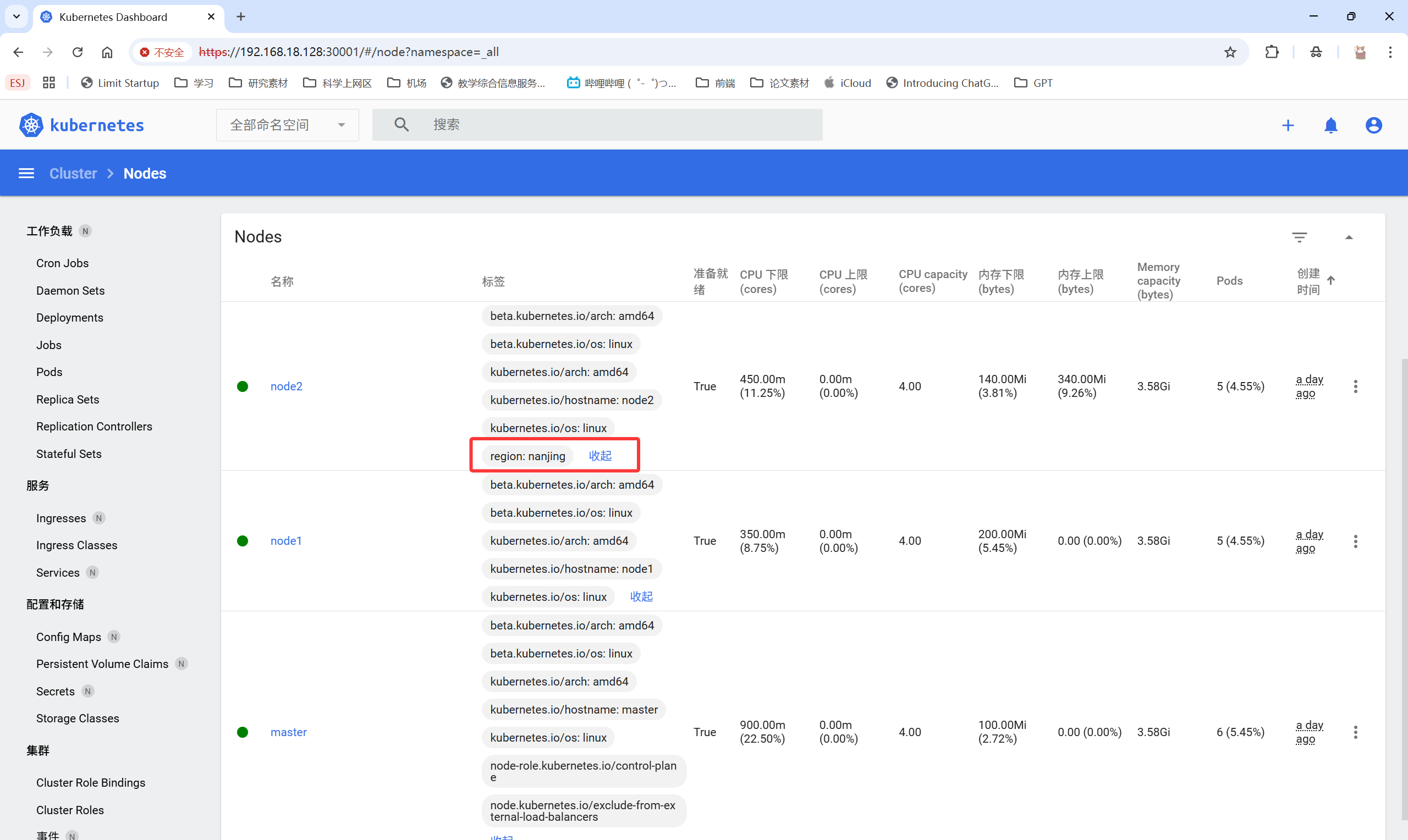Bookmark this page with the star icon
1408x840 pixels.
pyautogui.click(x=1230, y=52)
